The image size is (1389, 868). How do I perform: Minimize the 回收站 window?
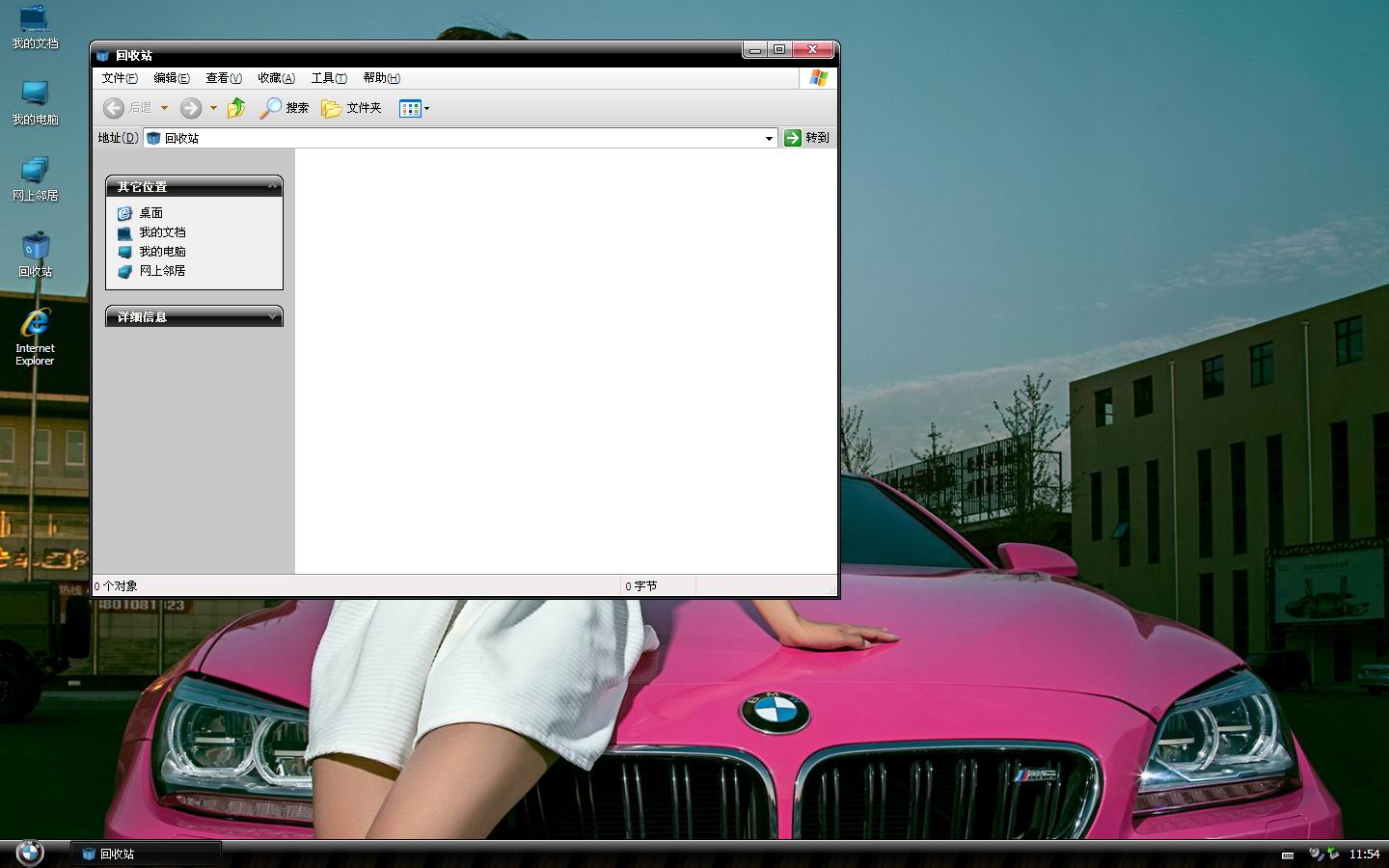[x=755, y=49]
